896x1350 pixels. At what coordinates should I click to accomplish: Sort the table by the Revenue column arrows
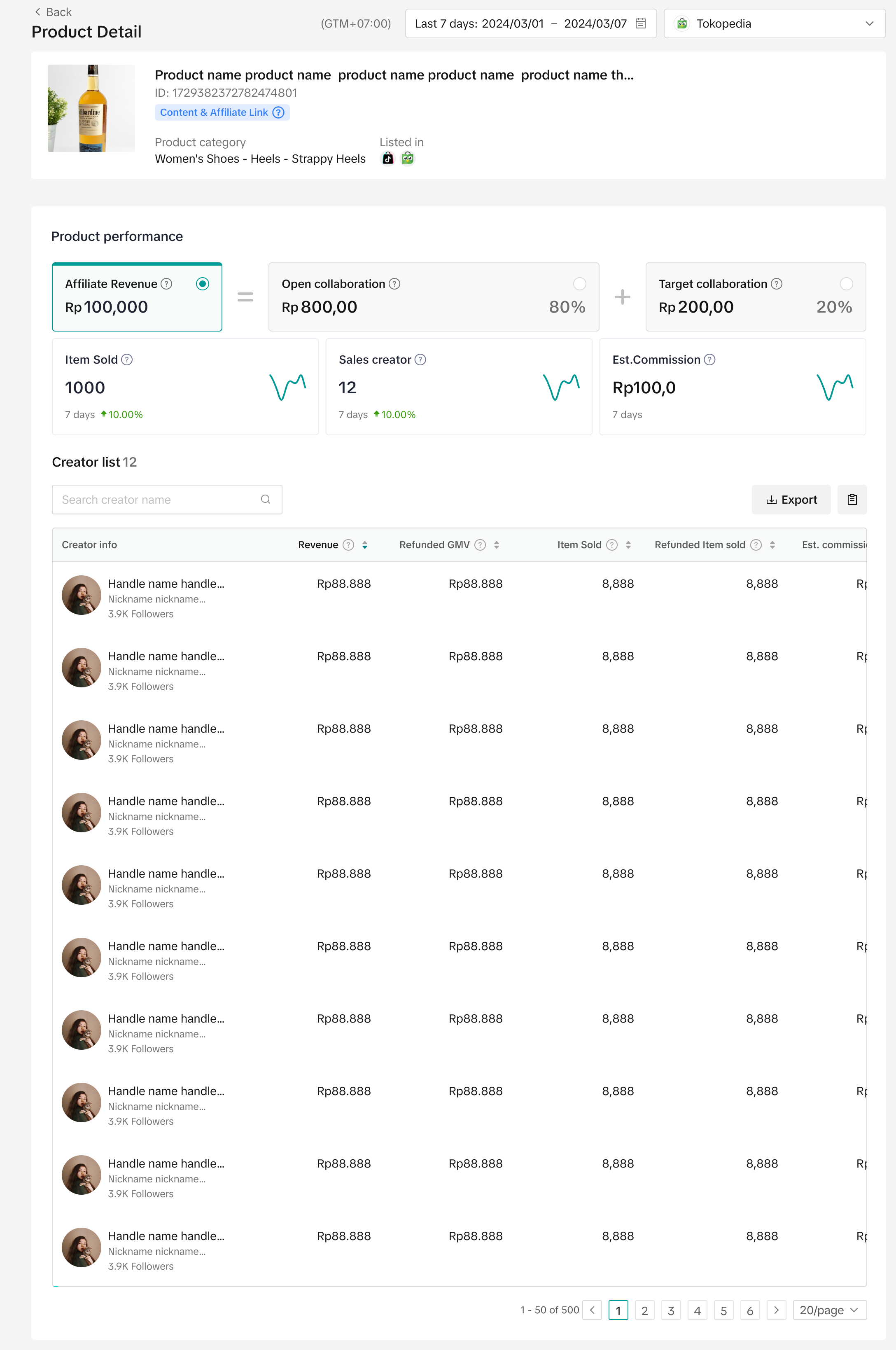pos(364,545)
